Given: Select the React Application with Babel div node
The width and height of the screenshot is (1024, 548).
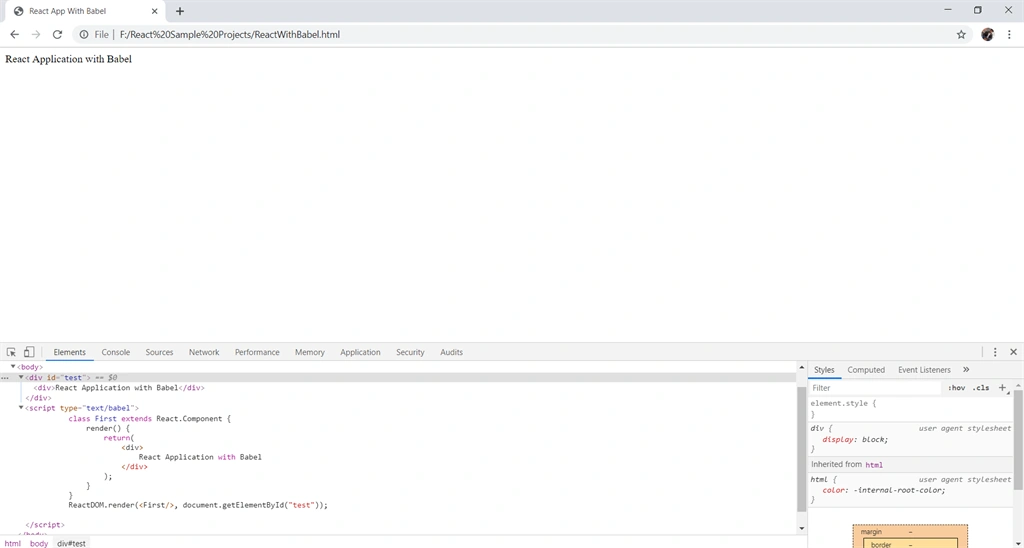Looking at the screenshot, I should pos(119,388).
